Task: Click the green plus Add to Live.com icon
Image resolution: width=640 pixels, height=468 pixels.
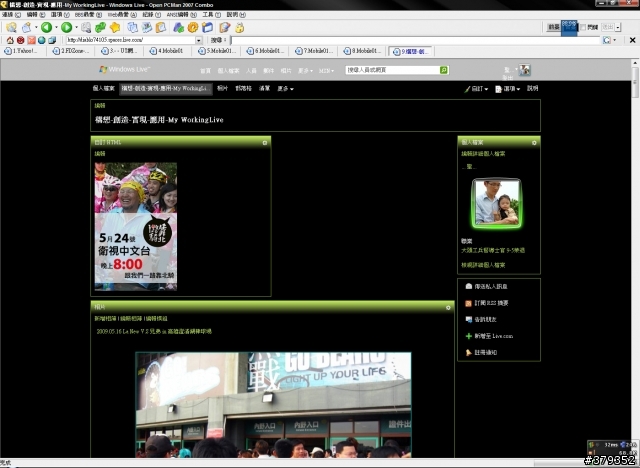Action: 469,336
